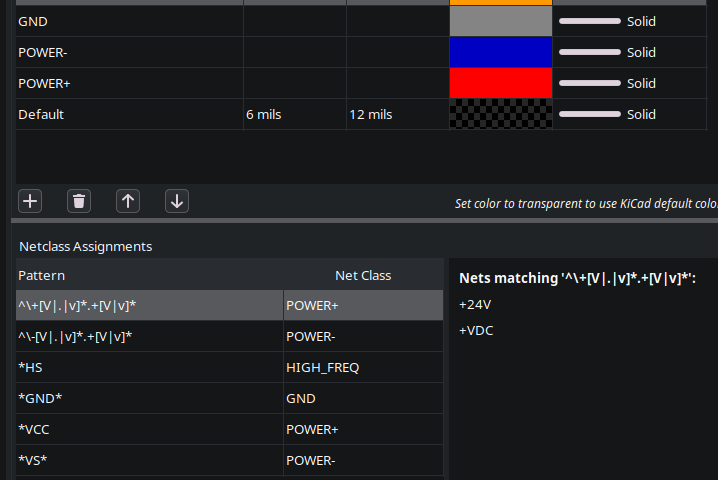The image size is (718, 480).
Task: Click the transparent Default color swatch
Action: [500, 114]
